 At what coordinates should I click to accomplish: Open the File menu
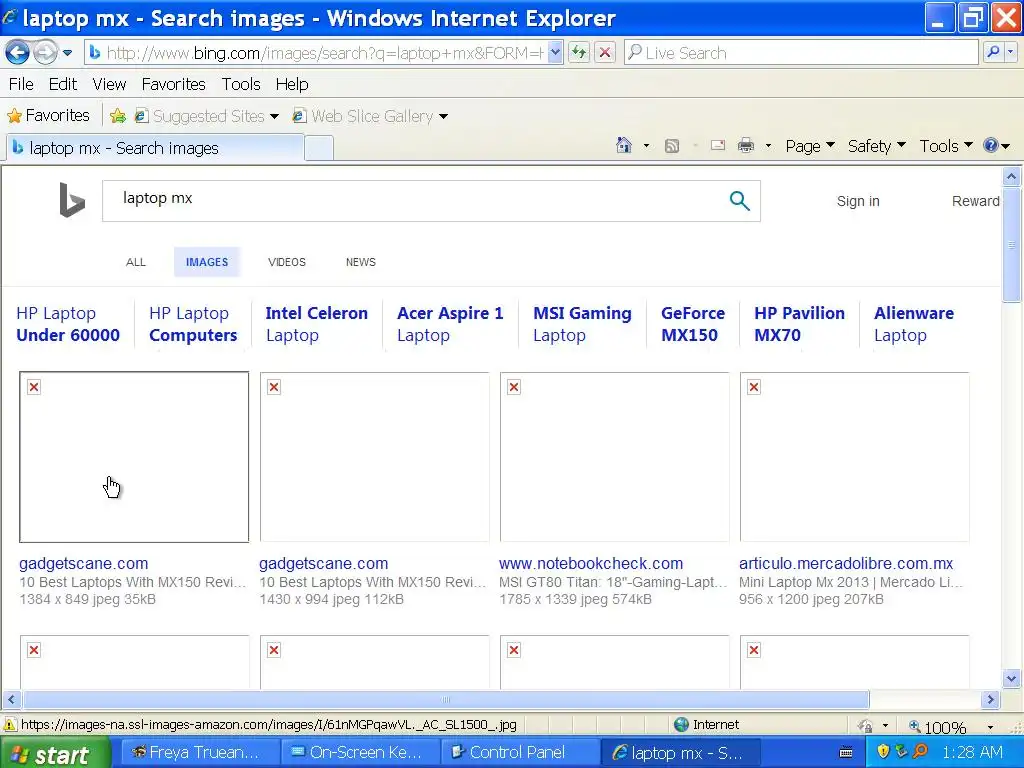(x=21, y=84)
